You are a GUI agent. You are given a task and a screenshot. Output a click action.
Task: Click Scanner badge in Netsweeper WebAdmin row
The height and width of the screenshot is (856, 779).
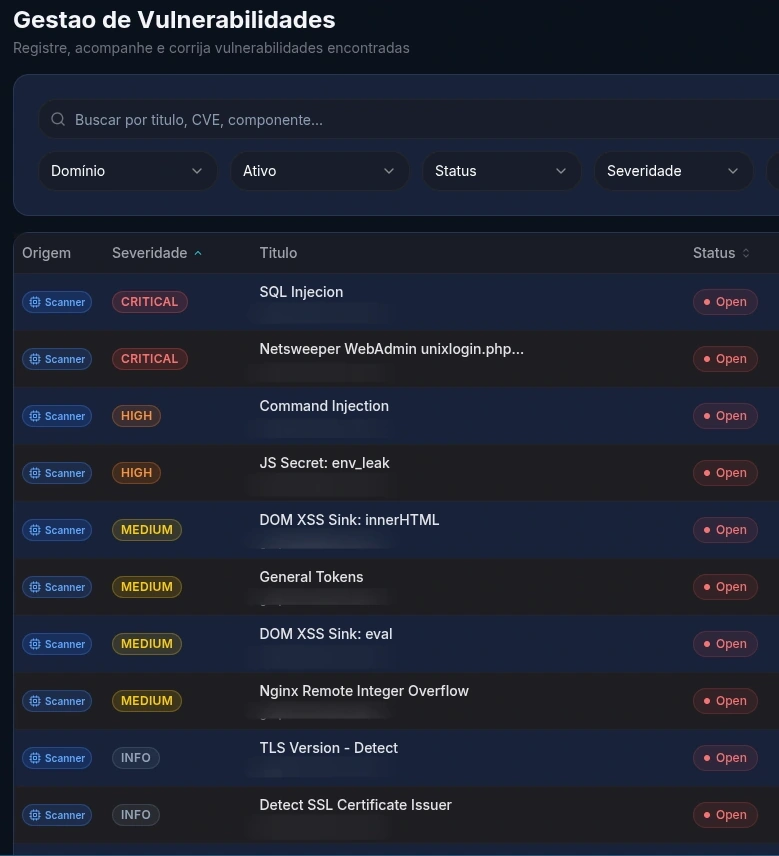pos(57,359)
